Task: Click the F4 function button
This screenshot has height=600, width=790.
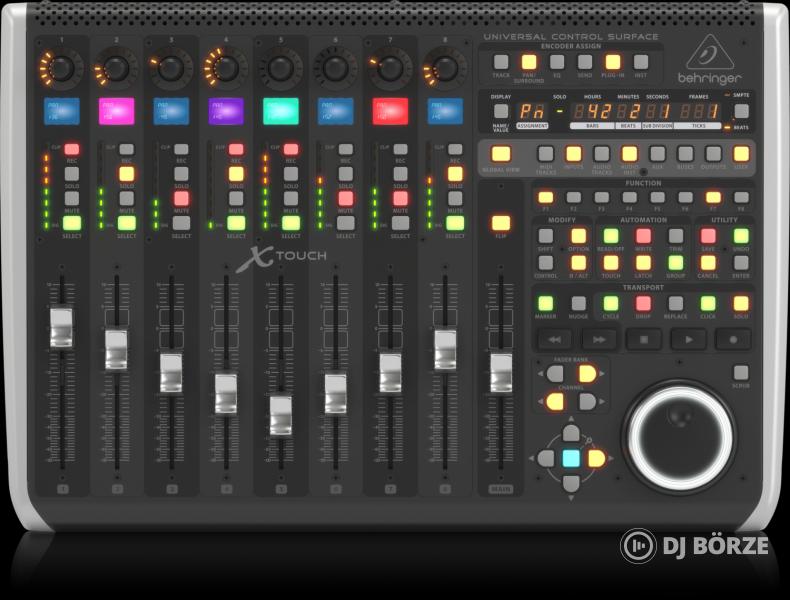Action: click(x=629, y=197)
